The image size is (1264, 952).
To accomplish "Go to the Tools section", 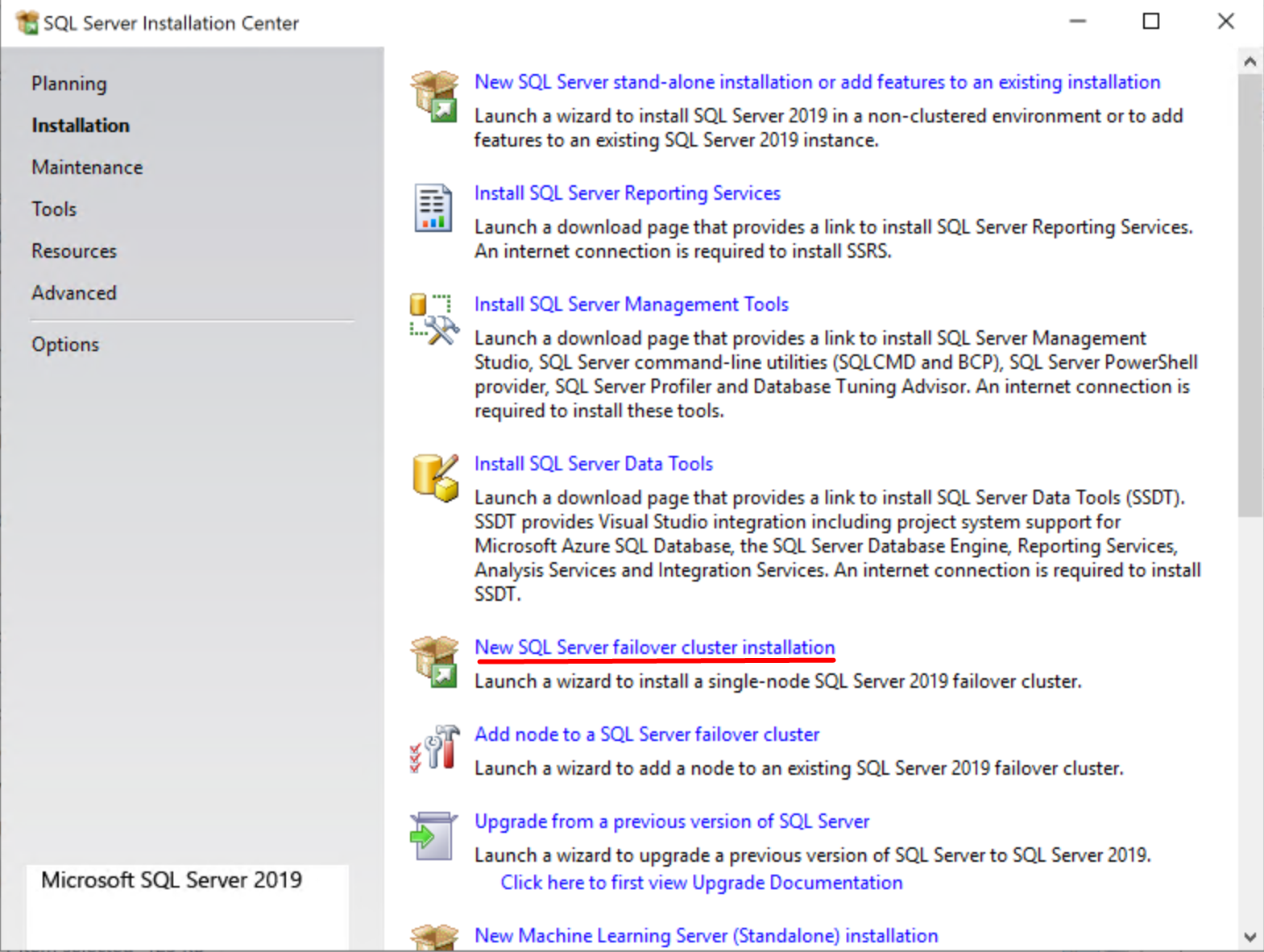I will 54,209.
